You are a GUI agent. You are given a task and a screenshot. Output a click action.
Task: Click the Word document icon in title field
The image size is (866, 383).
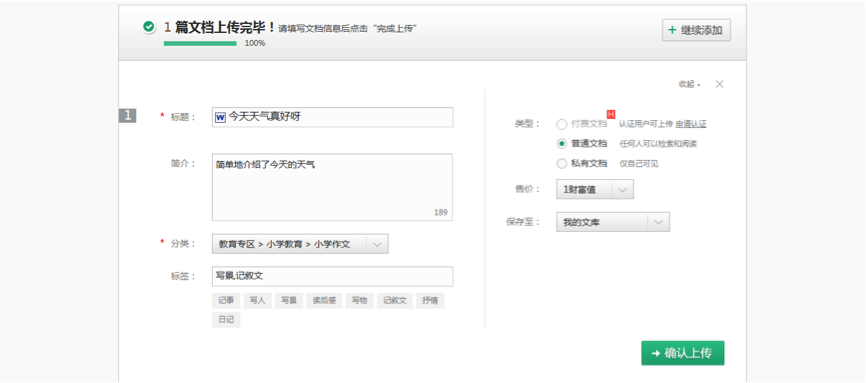220,117
